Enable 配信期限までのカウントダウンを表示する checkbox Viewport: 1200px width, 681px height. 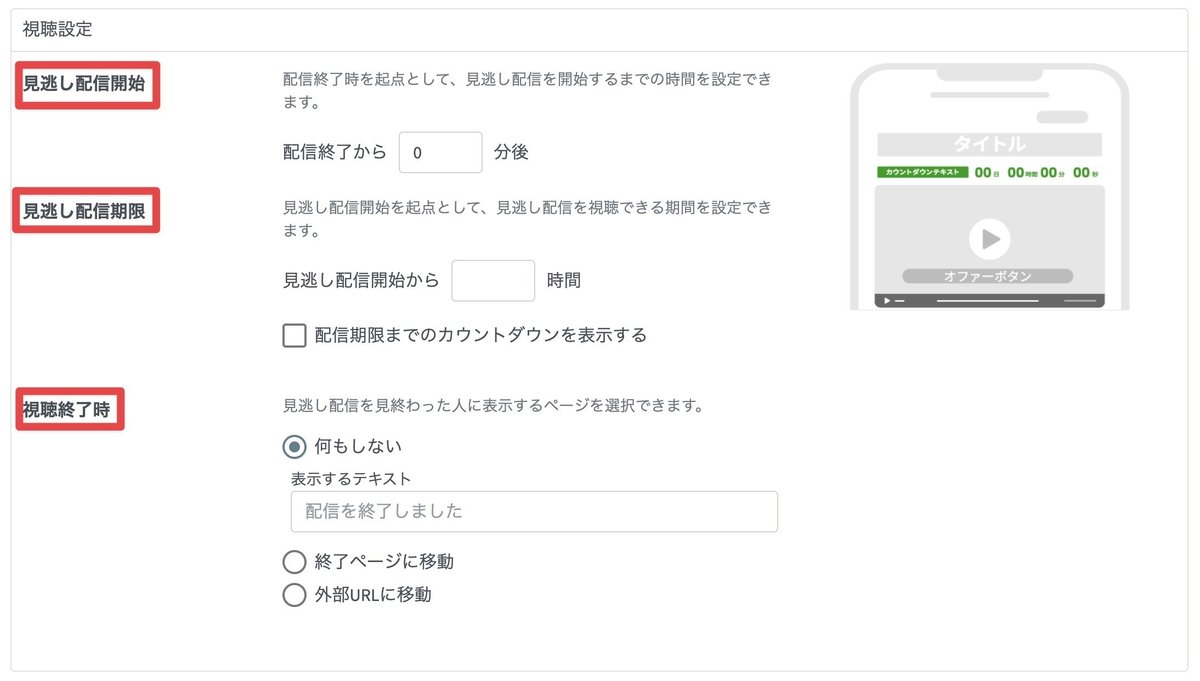tap(294, 335)
